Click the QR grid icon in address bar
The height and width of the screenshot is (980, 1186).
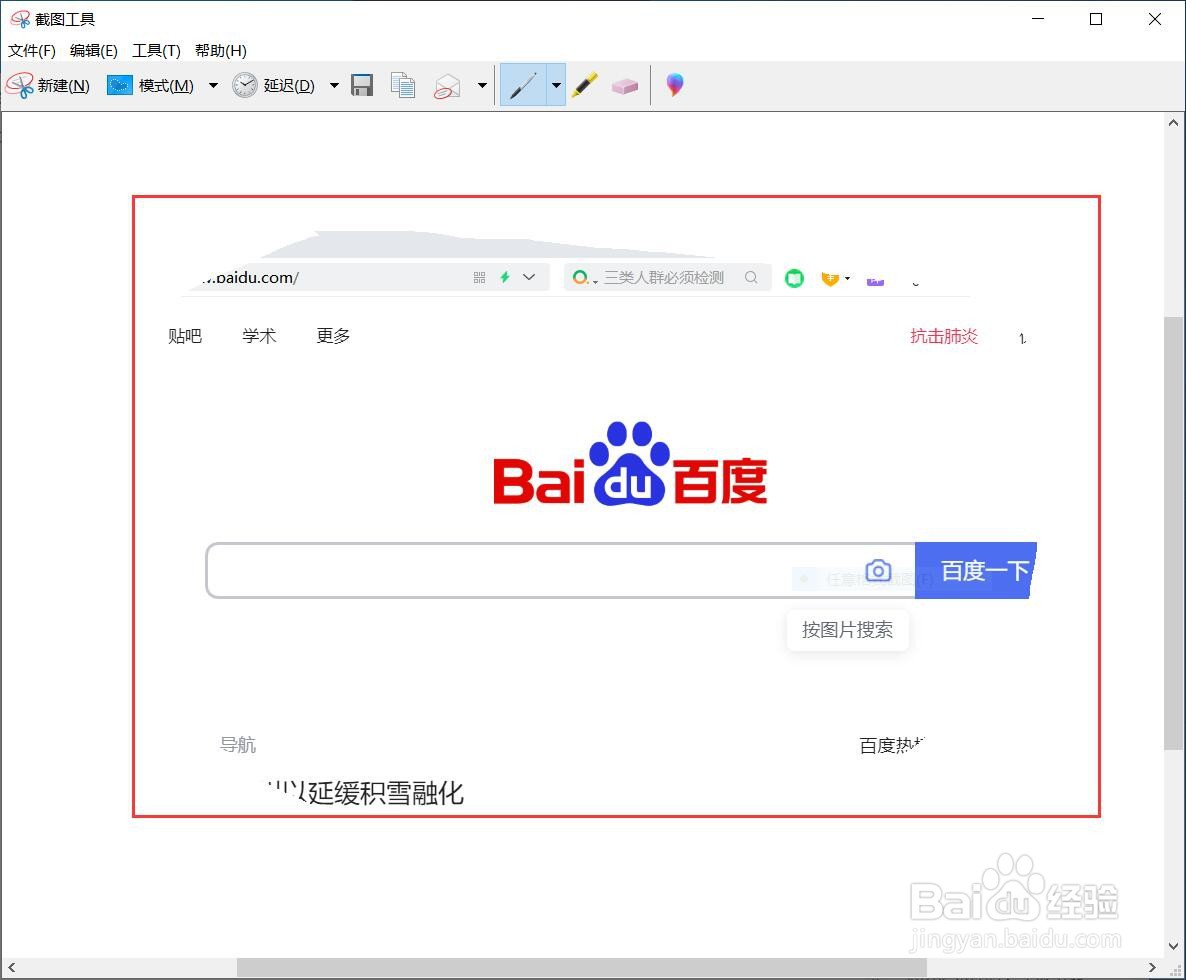tap(480, 278)
